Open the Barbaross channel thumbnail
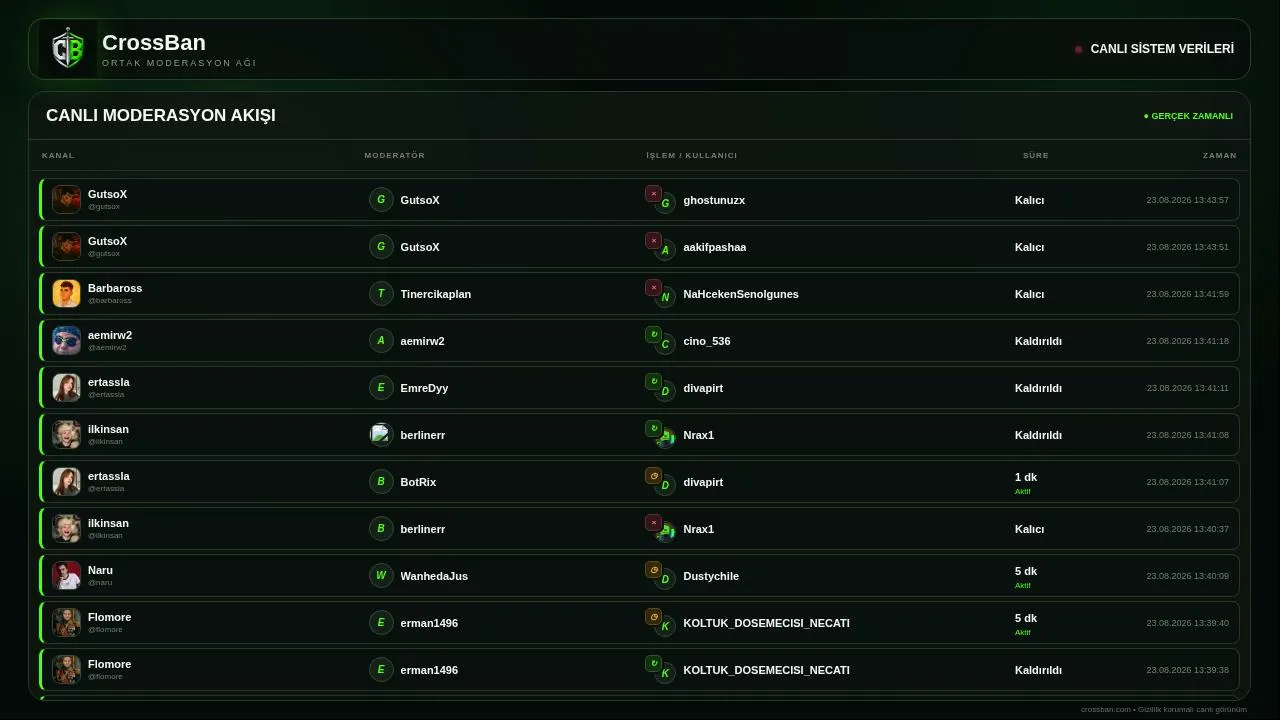 tap(66, 294)
